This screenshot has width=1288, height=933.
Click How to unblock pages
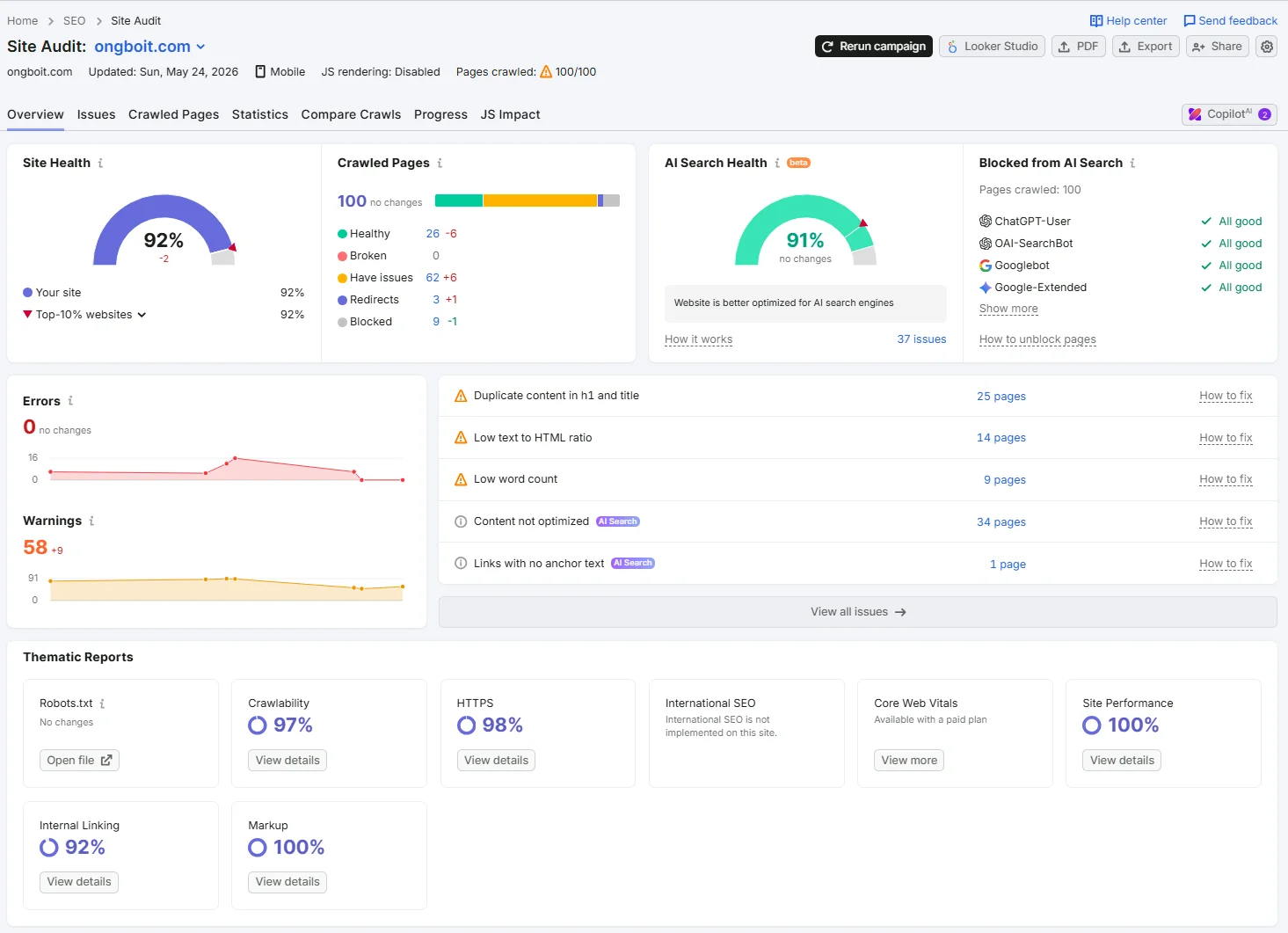(x=1037, y=339)
